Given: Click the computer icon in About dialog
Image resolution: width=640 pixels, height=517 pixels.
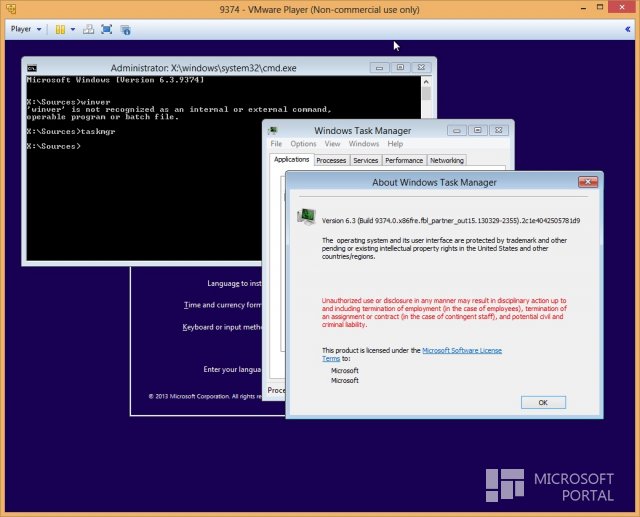Looking at the screenshot, I should pos(307,217).
